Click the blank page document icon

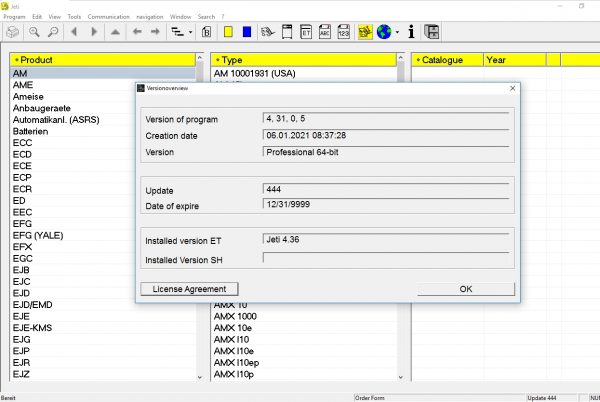(x=287, y=32)
